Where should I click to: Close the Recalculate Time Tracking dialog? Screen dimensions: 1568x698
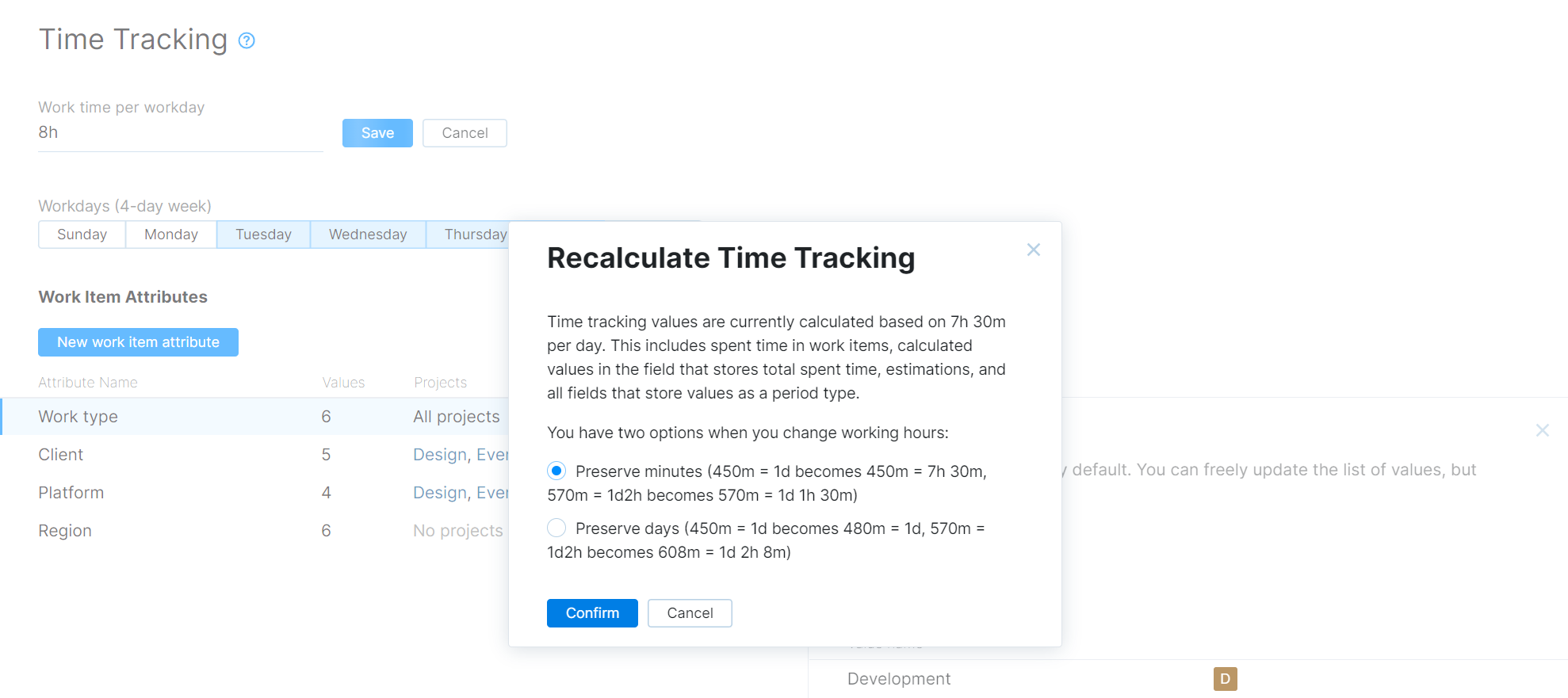[1033, 250]
